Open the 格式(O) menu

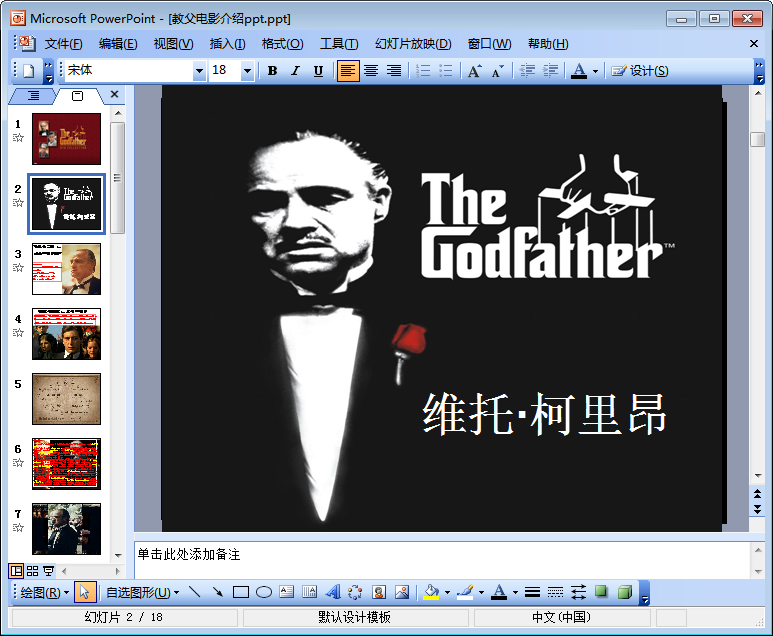point(282,44)
